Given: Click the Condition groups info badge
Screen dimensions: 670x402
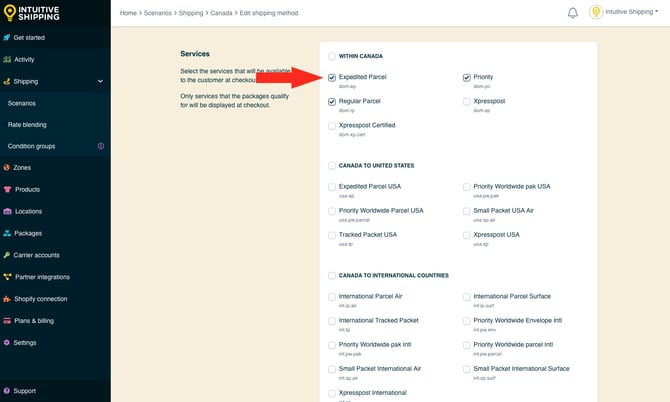Looking at the screenshot, I should 101,146.
